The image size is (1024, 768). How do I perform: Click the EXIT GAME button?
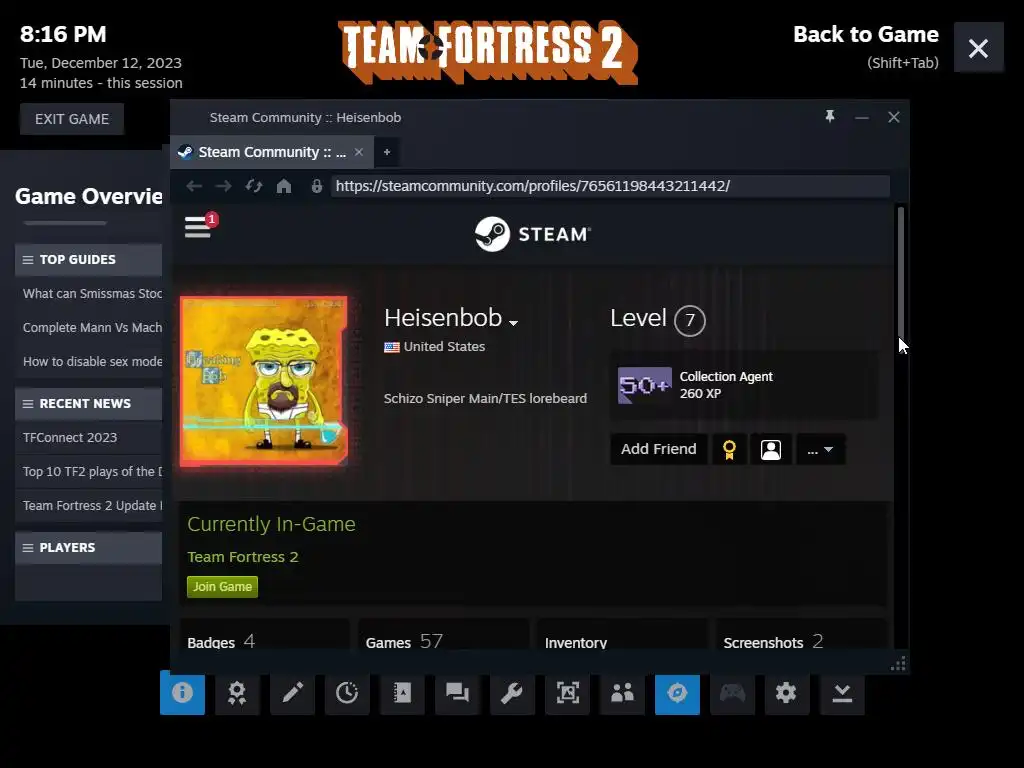click(x=72, y=120)
